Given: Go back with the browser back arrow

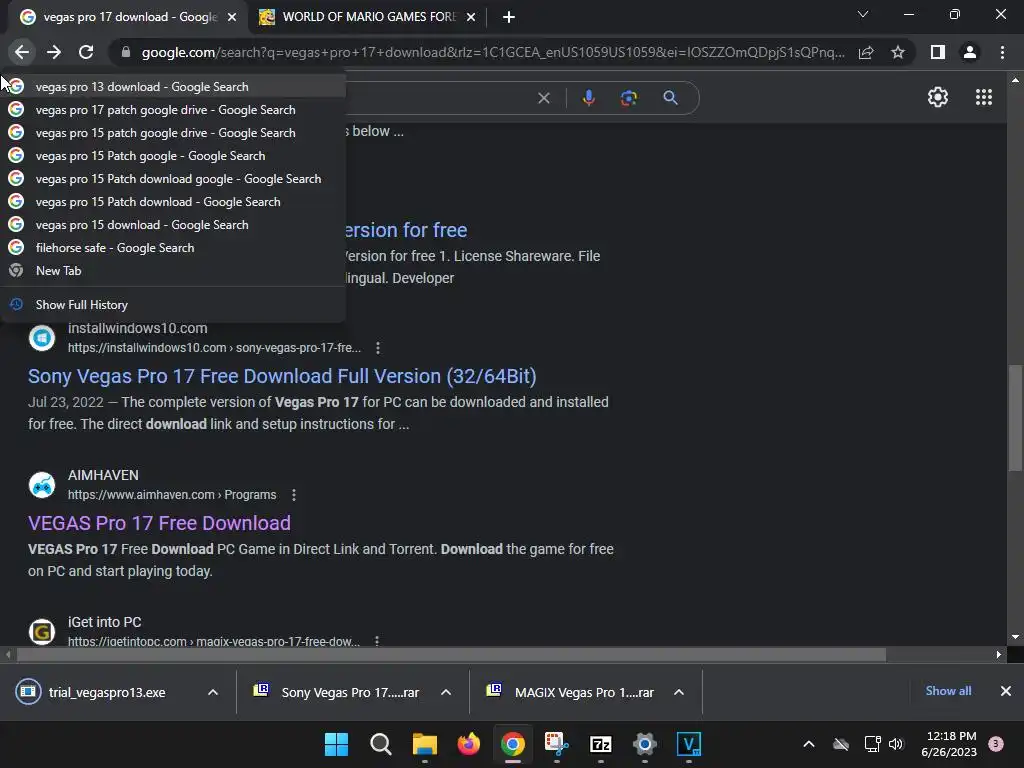Looking at the screenshot, I should [x=22, y=52].
